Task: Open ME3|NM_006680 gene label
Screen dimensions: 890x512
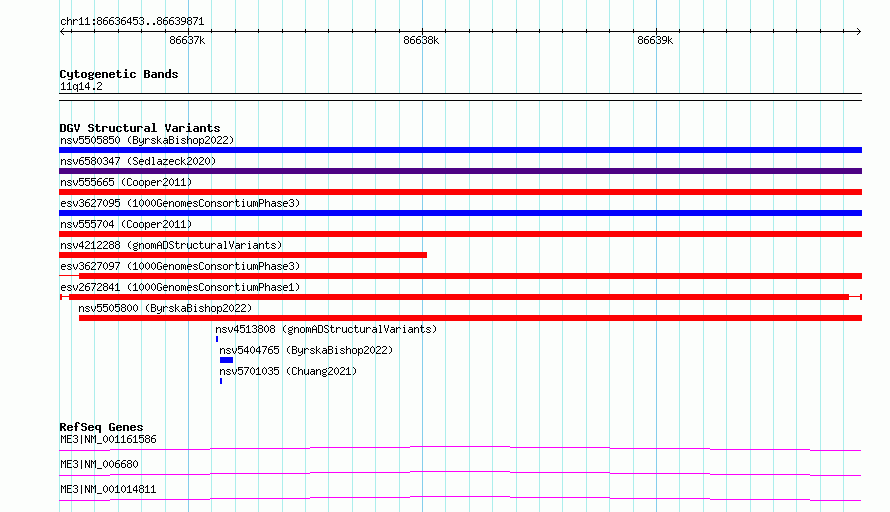Action: (x=99, y=464)
